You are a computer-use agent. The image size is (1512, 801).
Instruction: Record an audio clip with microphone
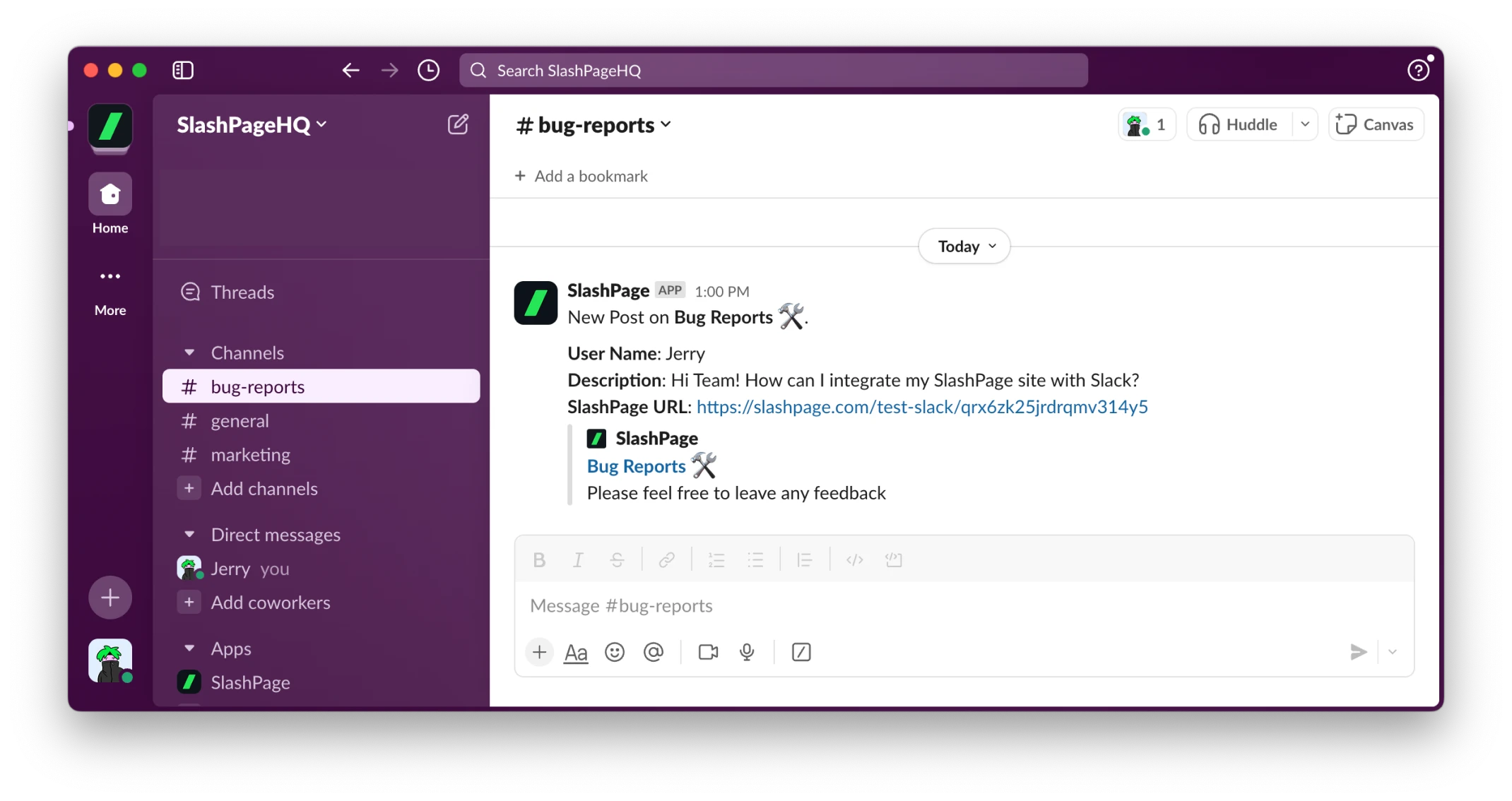point(747,652)
